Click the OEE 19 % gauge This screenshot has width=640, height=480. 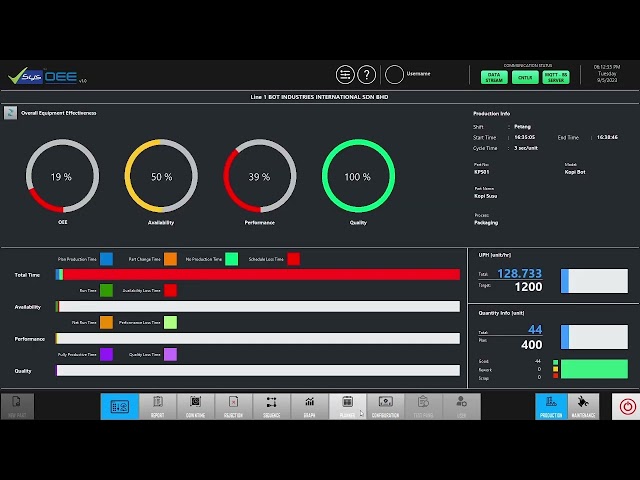point(62,176)
